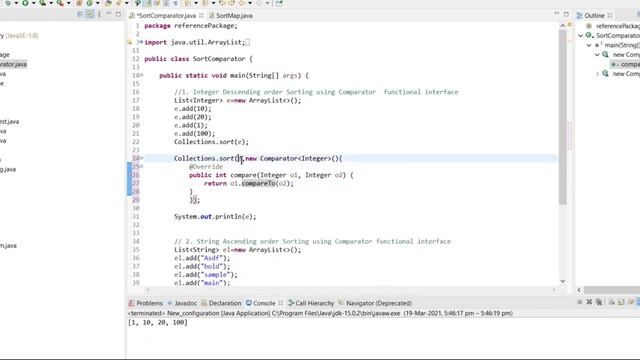Click the Debug launch icon in toolbar
Image resolution: width=640 pixels, height=360 pixels.
point(8,3)
